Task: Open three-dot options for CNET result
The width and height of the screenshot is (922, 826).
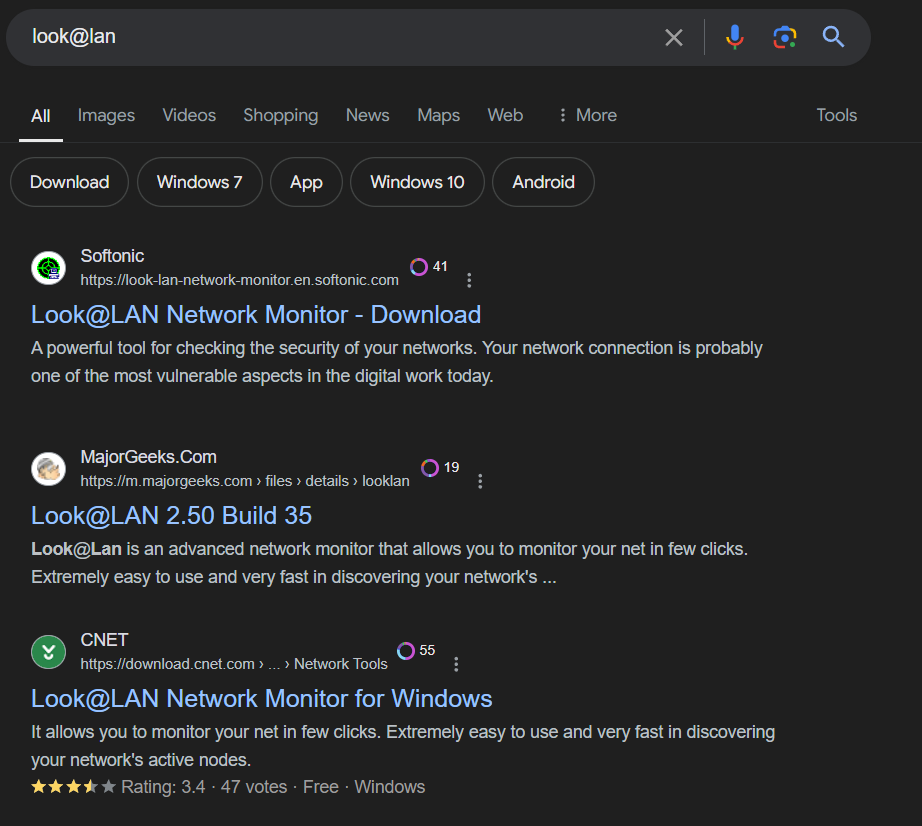Action: [457, 664]
